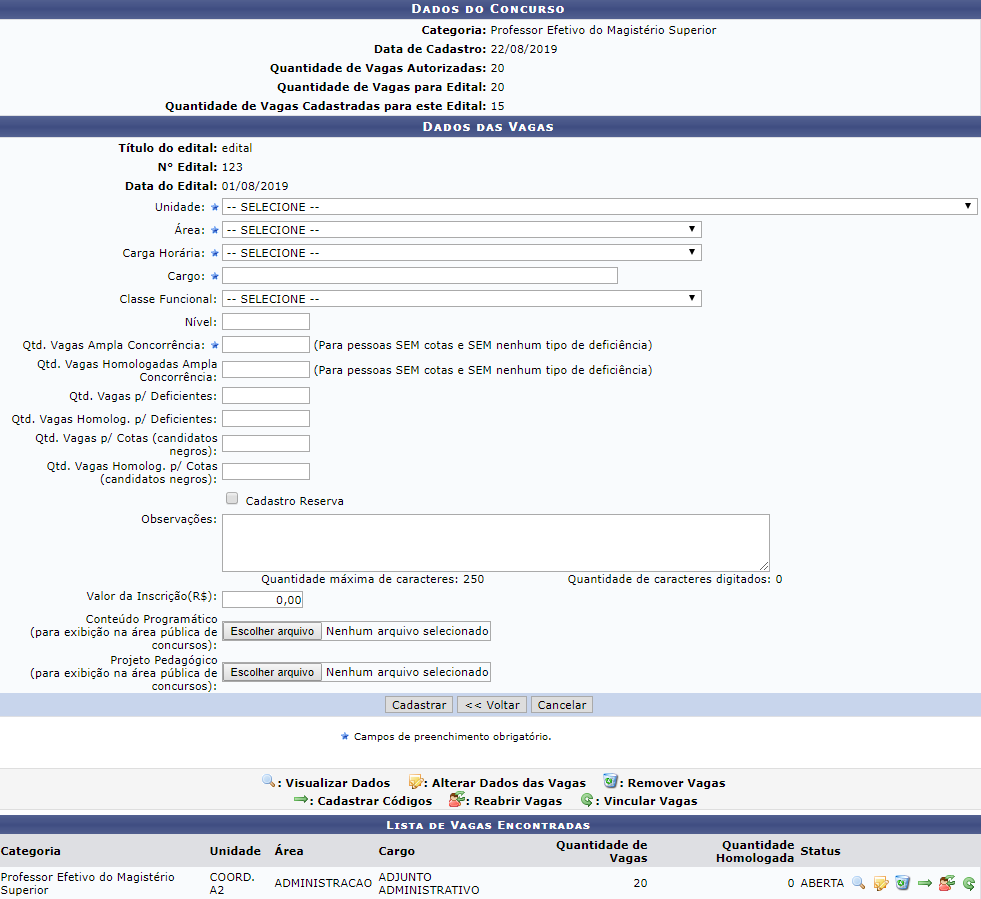The width and height of the screenshot is (981, 899).
Task: Choose file for Conteúdo Programático
Action: pos(272,631)
